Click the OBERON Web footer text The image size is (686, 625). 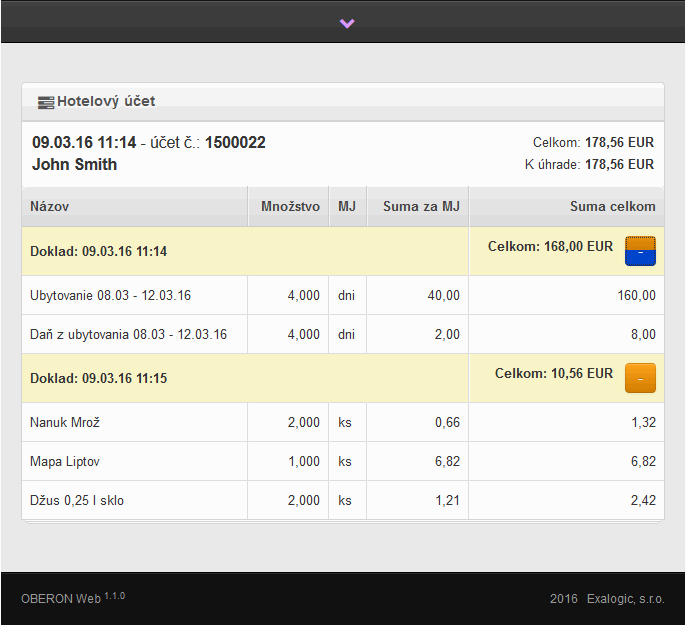pos(61,599)
